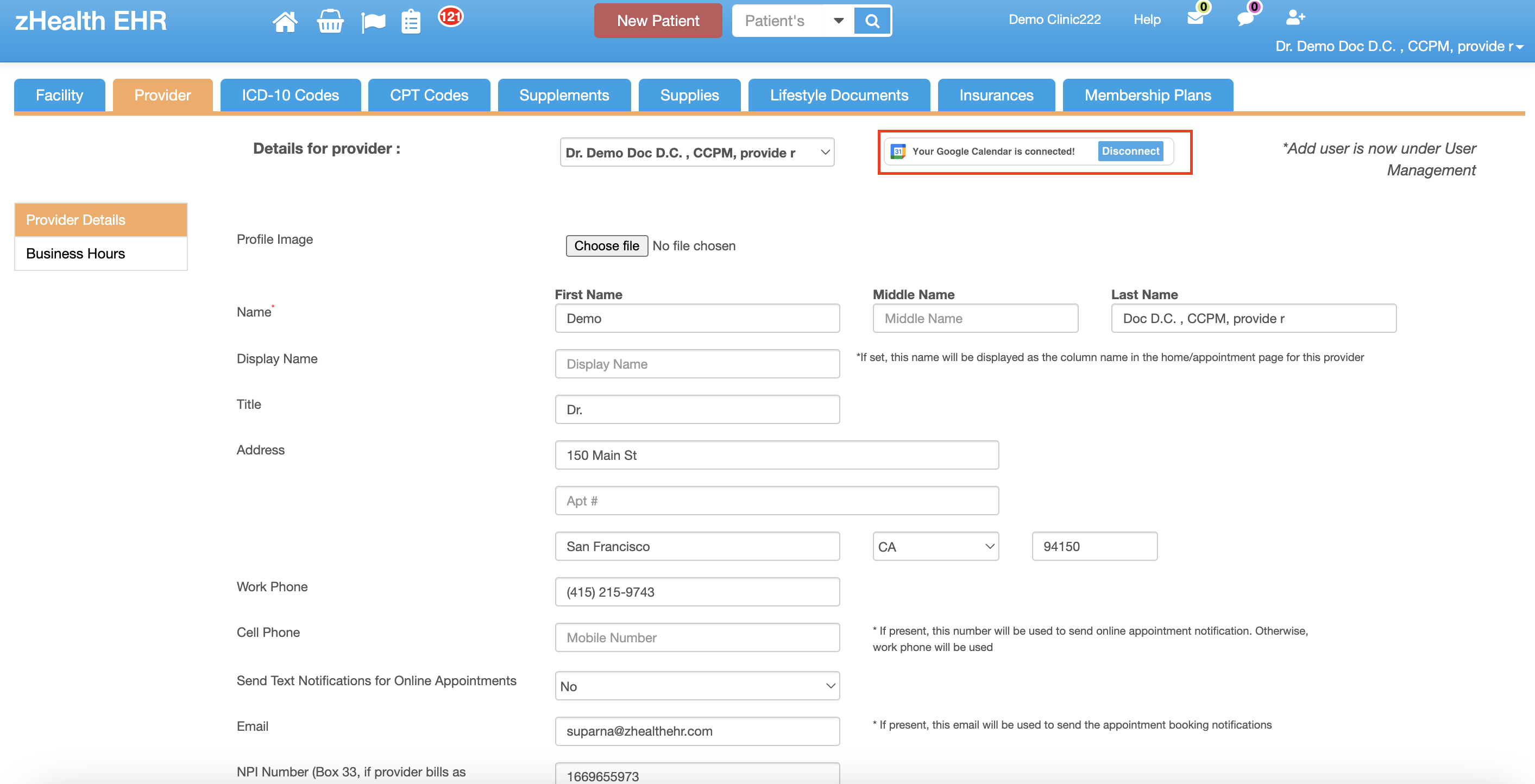Click the Google Calendar icon
Screen dimensions: 1535x784
[898, 151]
